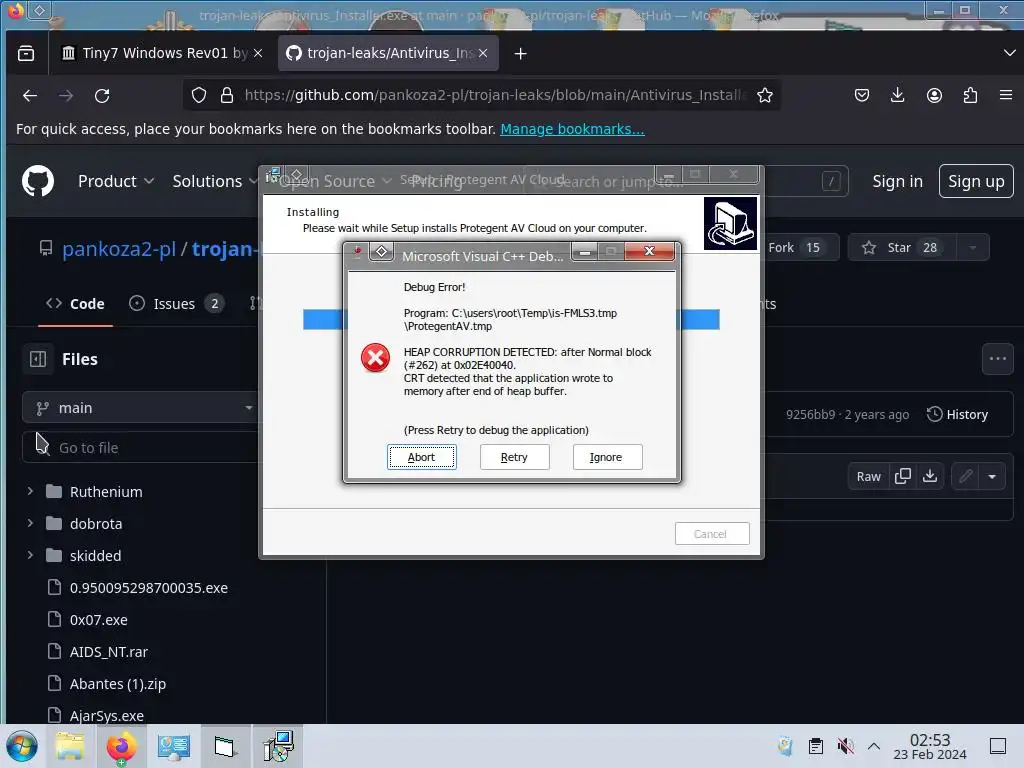
Task: Click the 9256bb9 commit hash
Action: point(810,415)
